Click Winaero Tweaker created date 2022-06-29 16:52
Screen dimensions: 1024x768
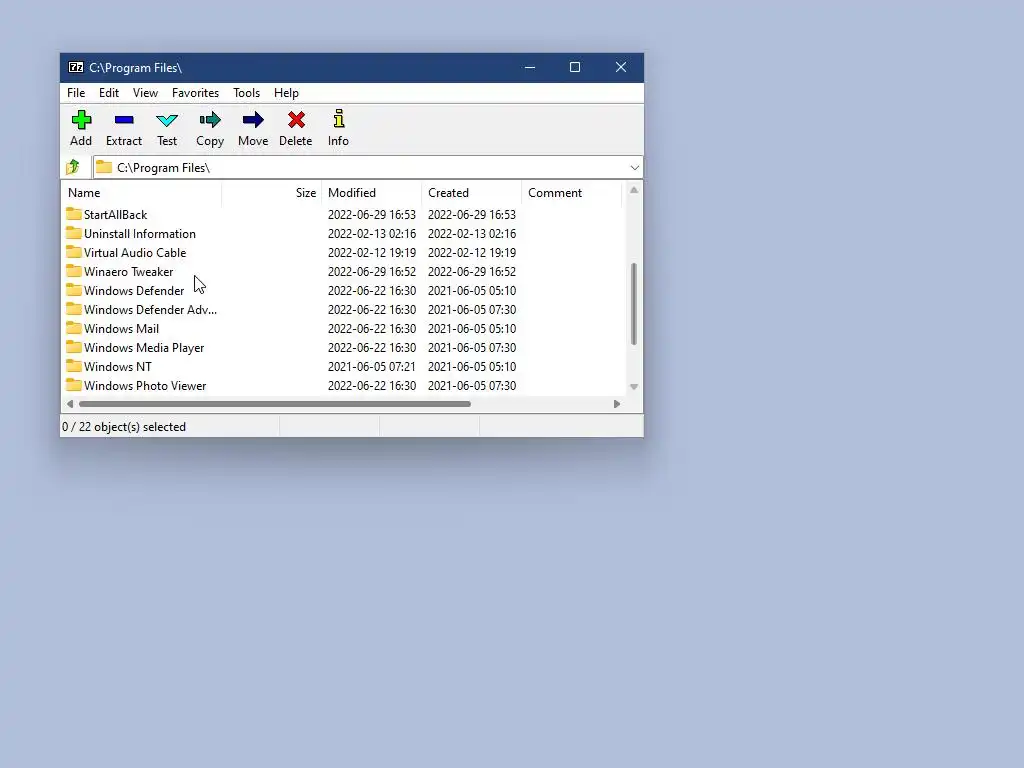point(472,271)
